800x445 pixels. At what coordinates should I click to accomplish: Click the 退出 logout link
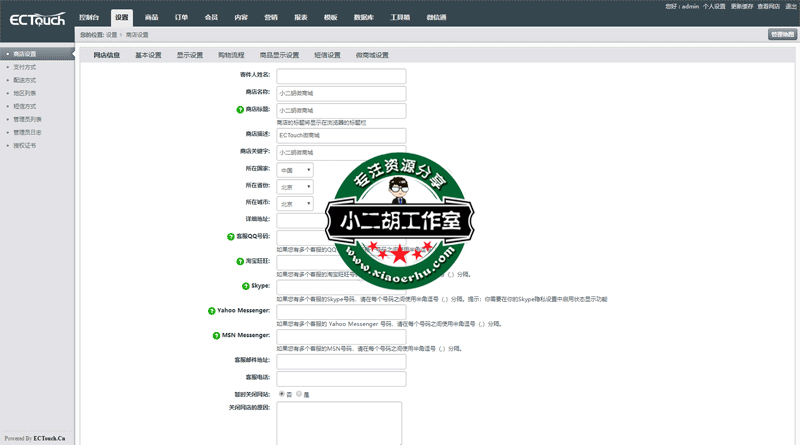coord(790,6)
